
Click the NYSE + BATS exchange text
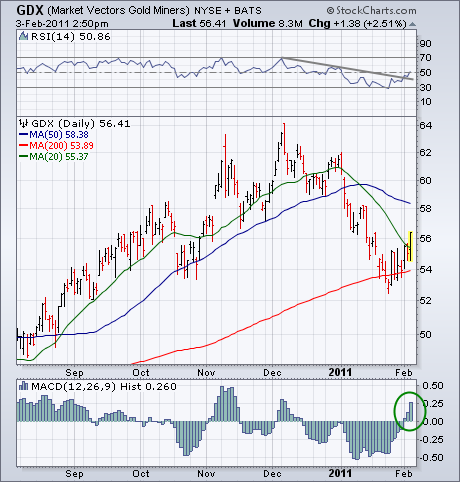pos(228,11)
